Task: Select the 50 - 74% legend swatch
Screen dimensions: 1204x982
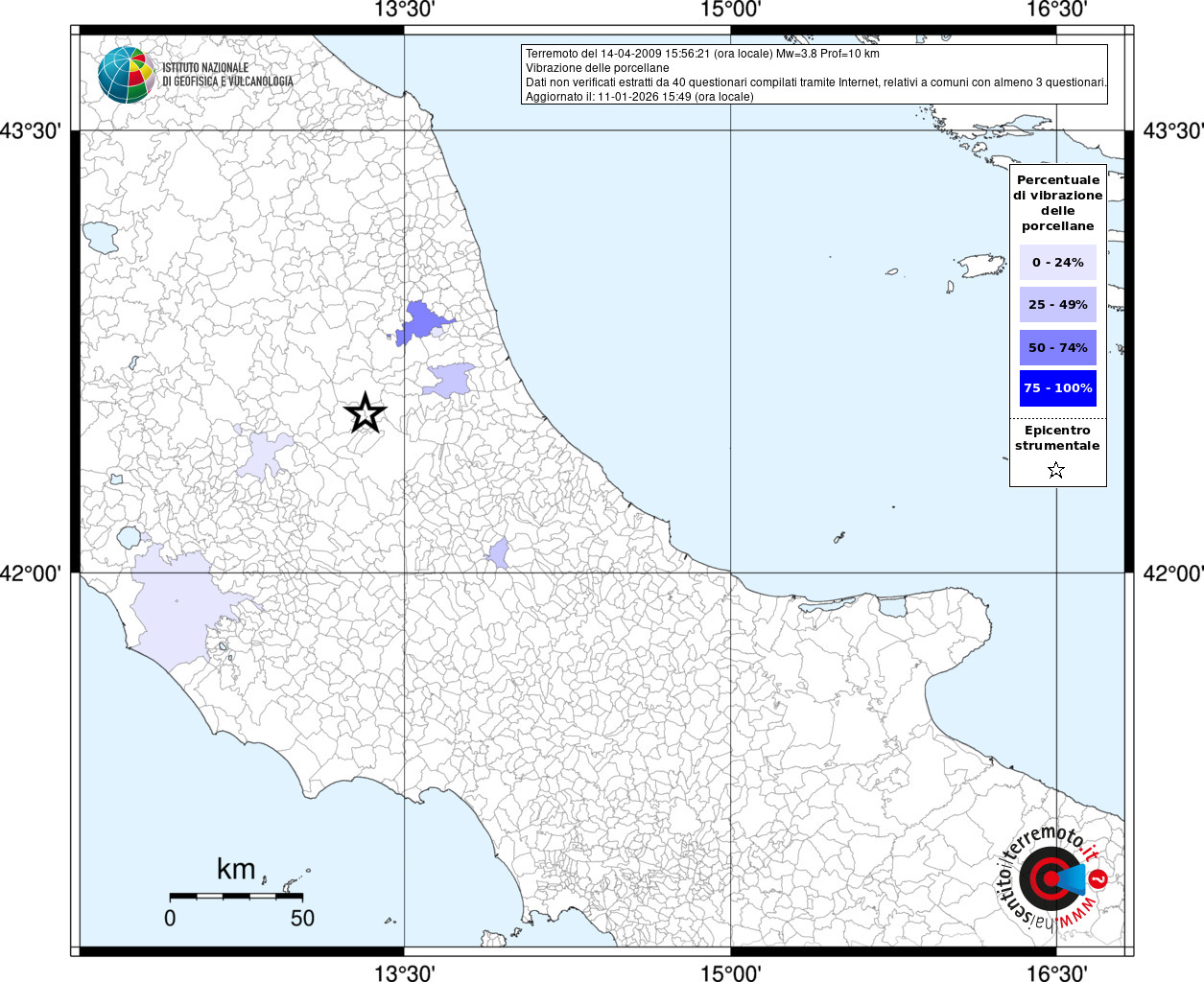Action: pos(1057,347)
